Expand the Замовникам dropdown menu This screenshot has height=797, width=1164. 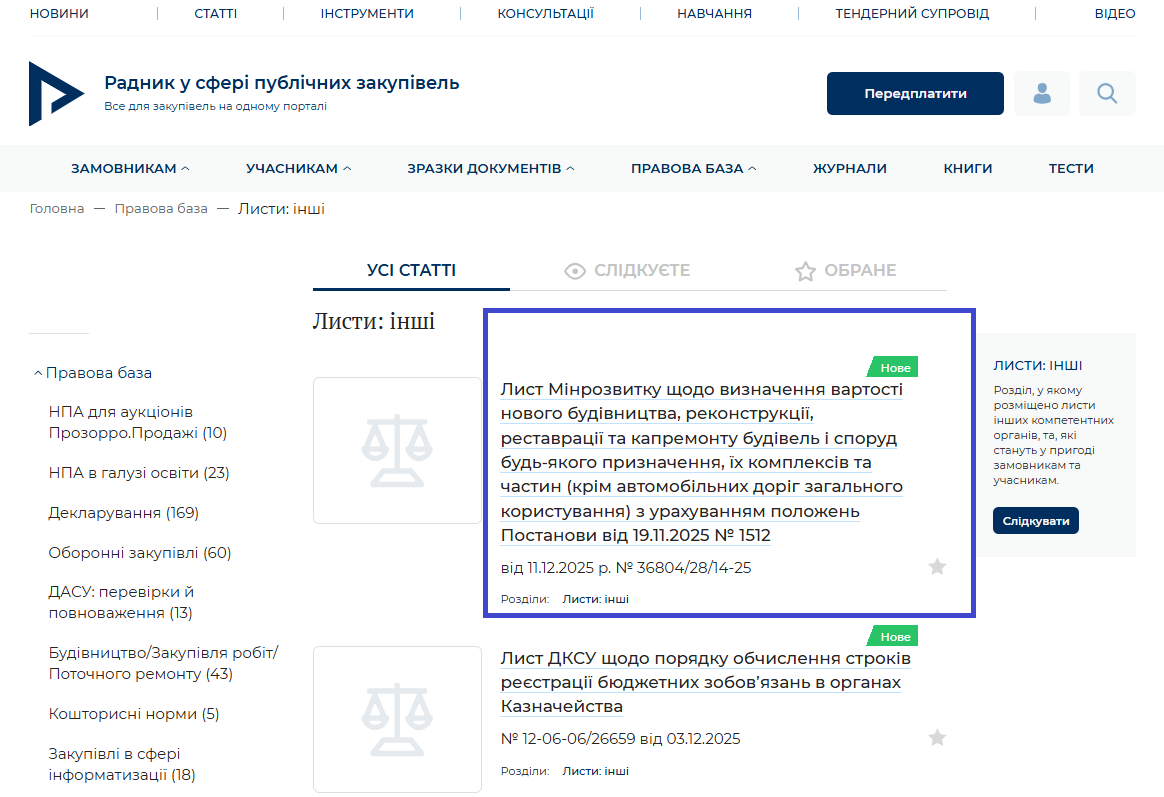point(130,169)
